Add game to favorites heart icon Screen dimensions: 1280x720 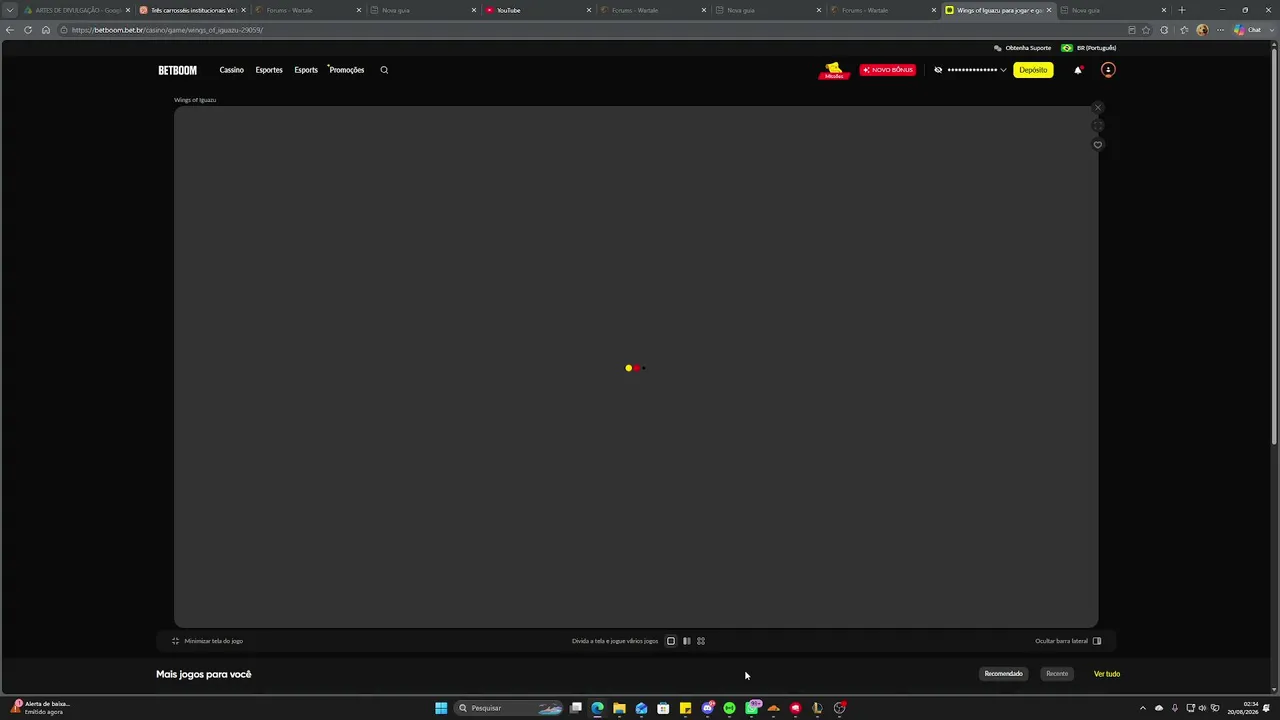(x=1098, y=145)
